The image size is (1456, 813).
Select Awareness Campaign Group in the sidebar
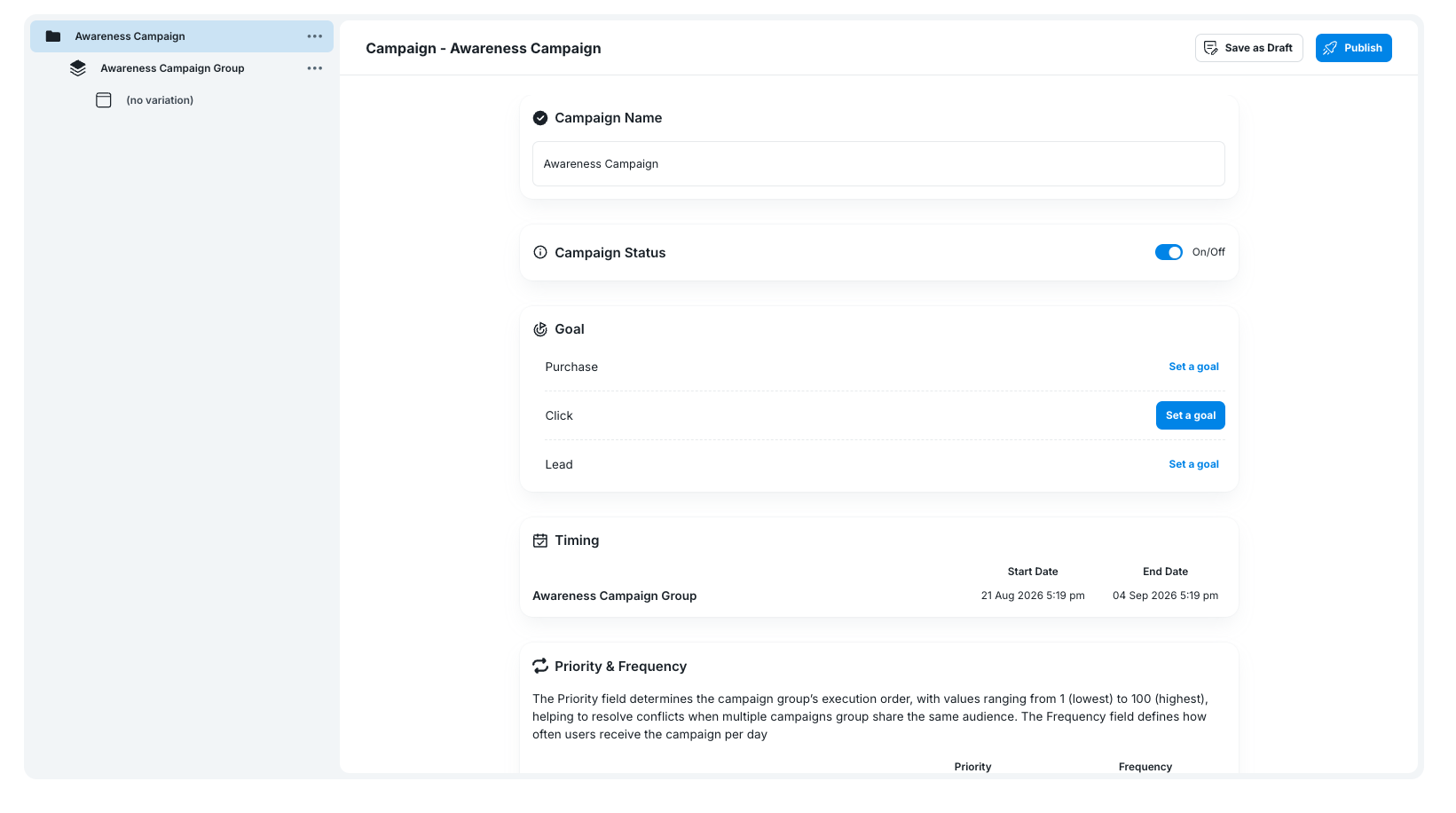point(172,68)
